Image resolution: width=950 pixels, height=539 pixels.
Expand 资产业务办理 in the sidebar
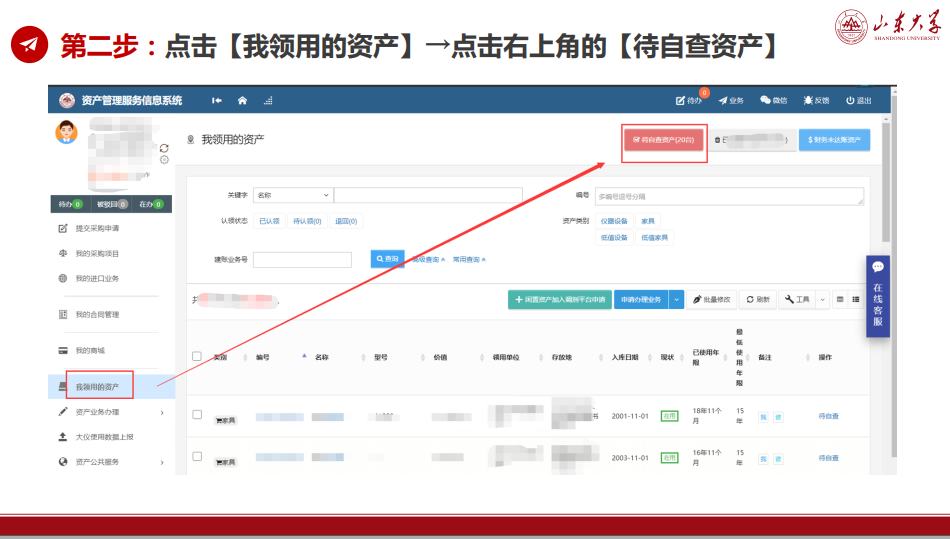[x=112, y=412]
